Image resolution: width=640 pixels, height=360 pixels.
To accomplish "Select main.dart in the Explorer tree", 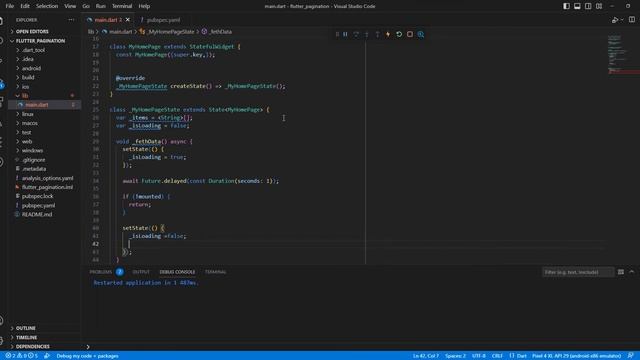I will 44,105.
